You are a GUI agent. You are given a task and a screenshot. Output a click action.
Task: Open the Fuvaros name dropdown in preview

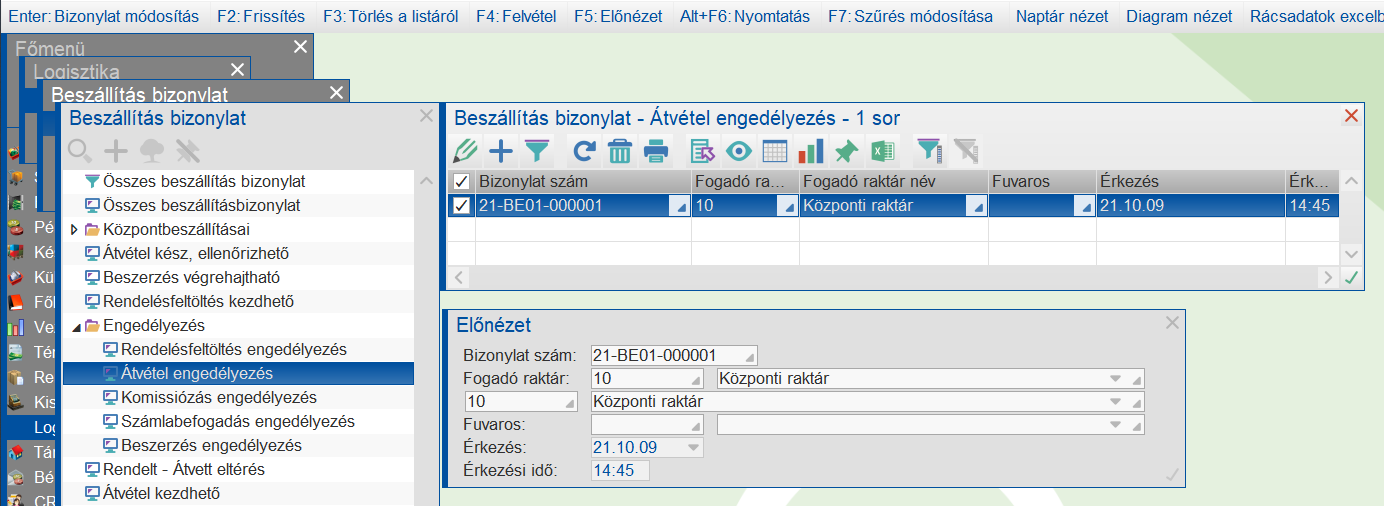[1117, 425]
